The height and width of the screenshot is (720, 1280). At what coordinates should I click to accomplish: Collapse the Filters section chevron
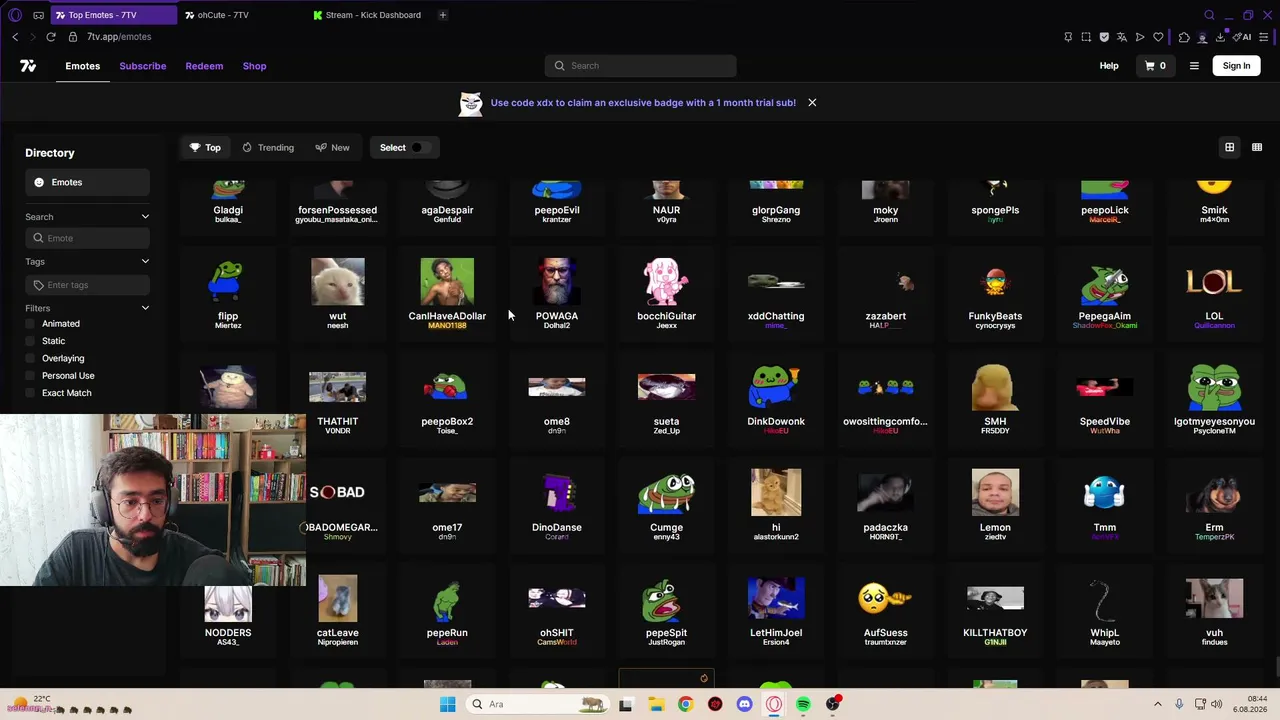[145, 308]
